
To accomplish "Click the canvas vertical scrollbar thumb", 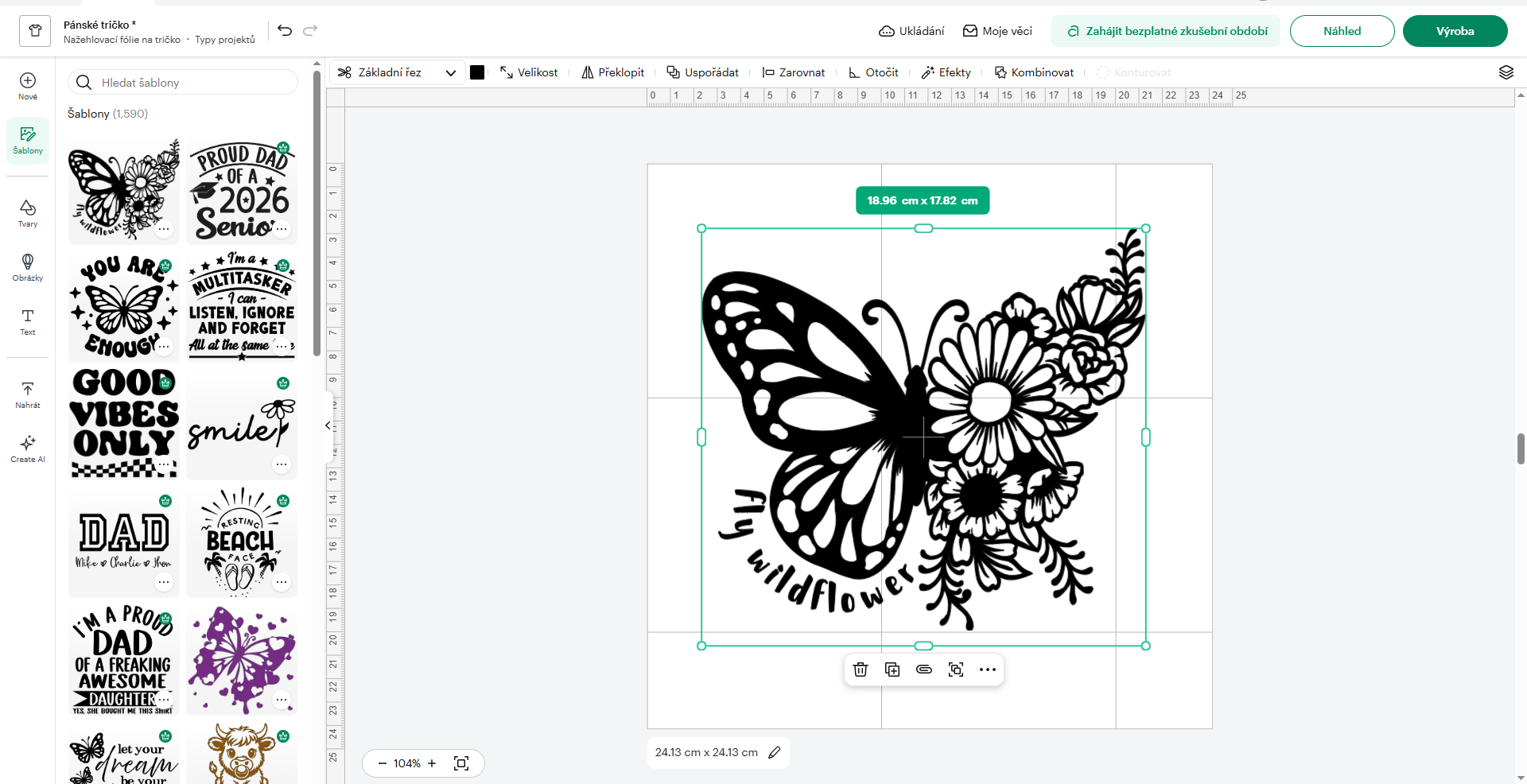I will coord(1521,448).
